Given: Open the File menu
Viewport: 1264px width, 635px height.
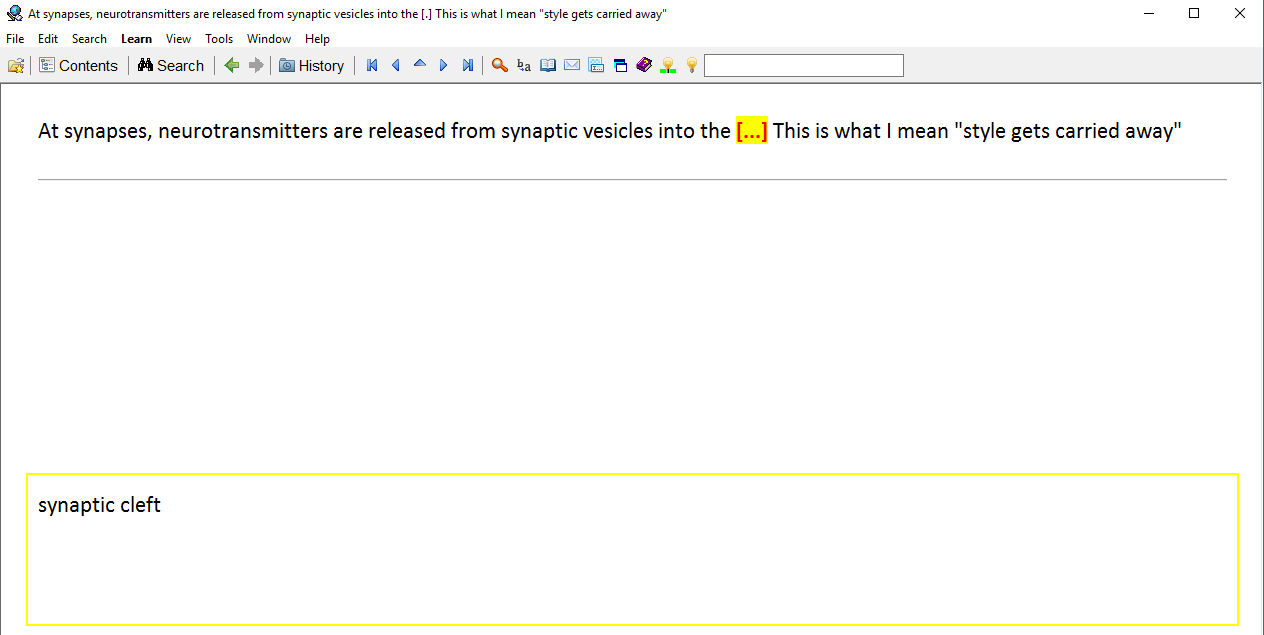Looking at the screenshot, I should (15, 39).
